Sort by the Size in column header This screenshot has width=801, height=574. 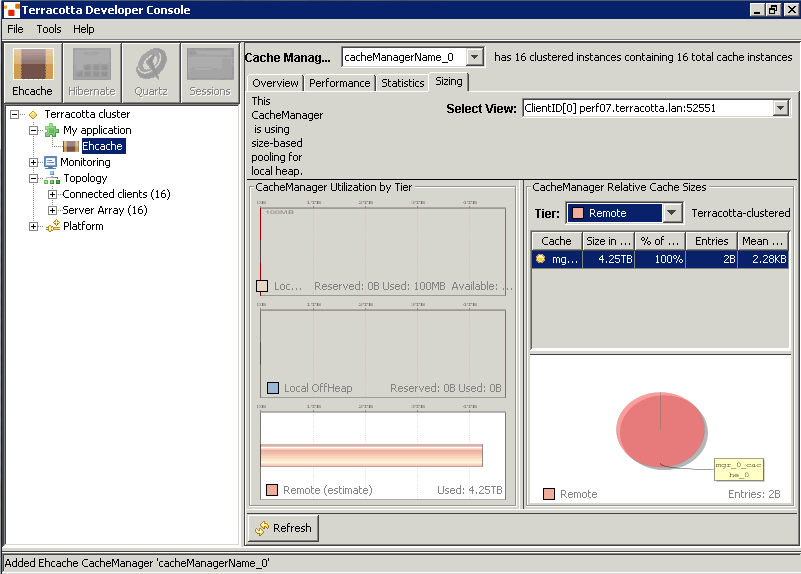(608, 241)
